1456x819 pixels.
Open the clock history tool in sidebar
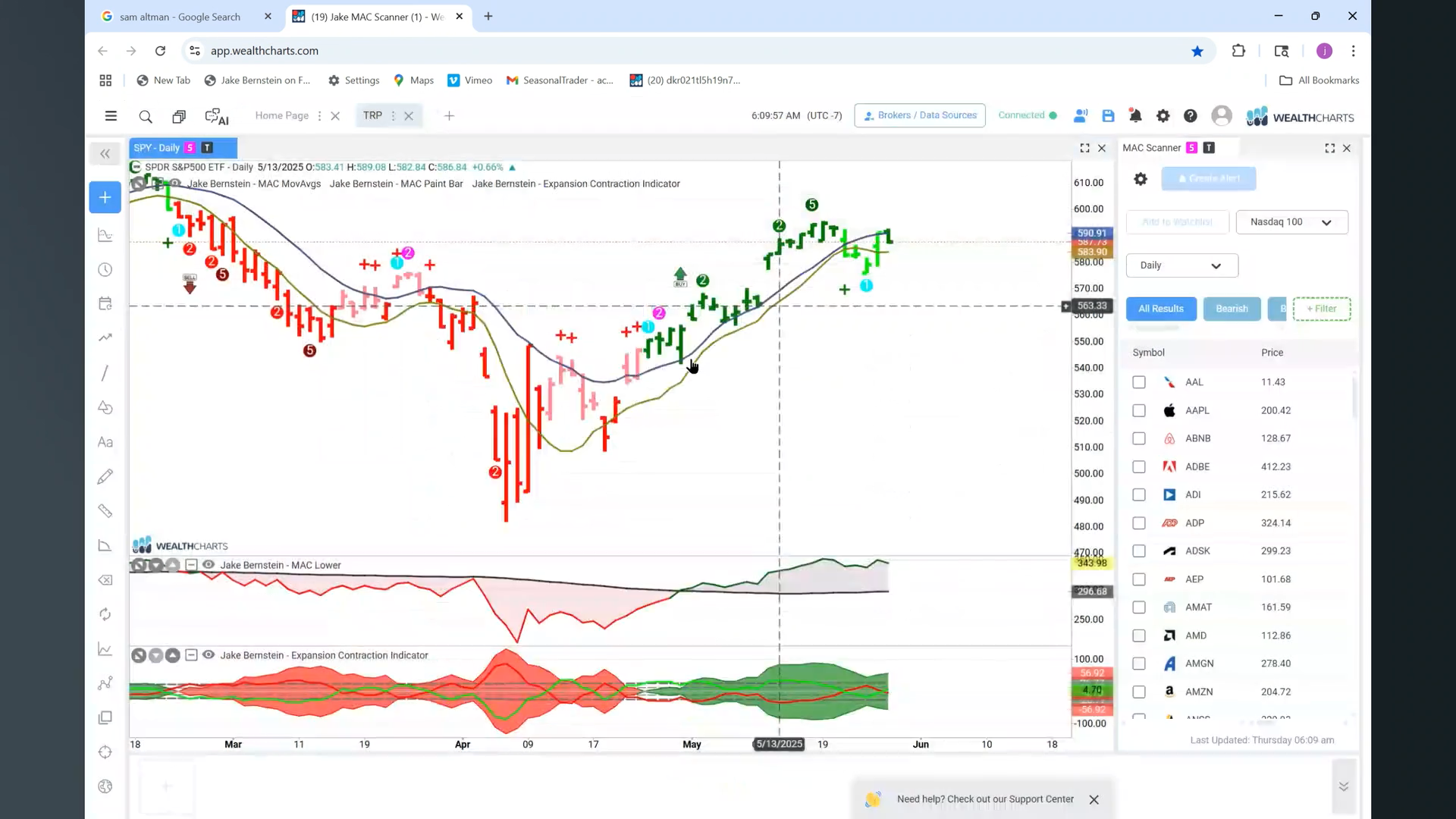tap(105, 270)
